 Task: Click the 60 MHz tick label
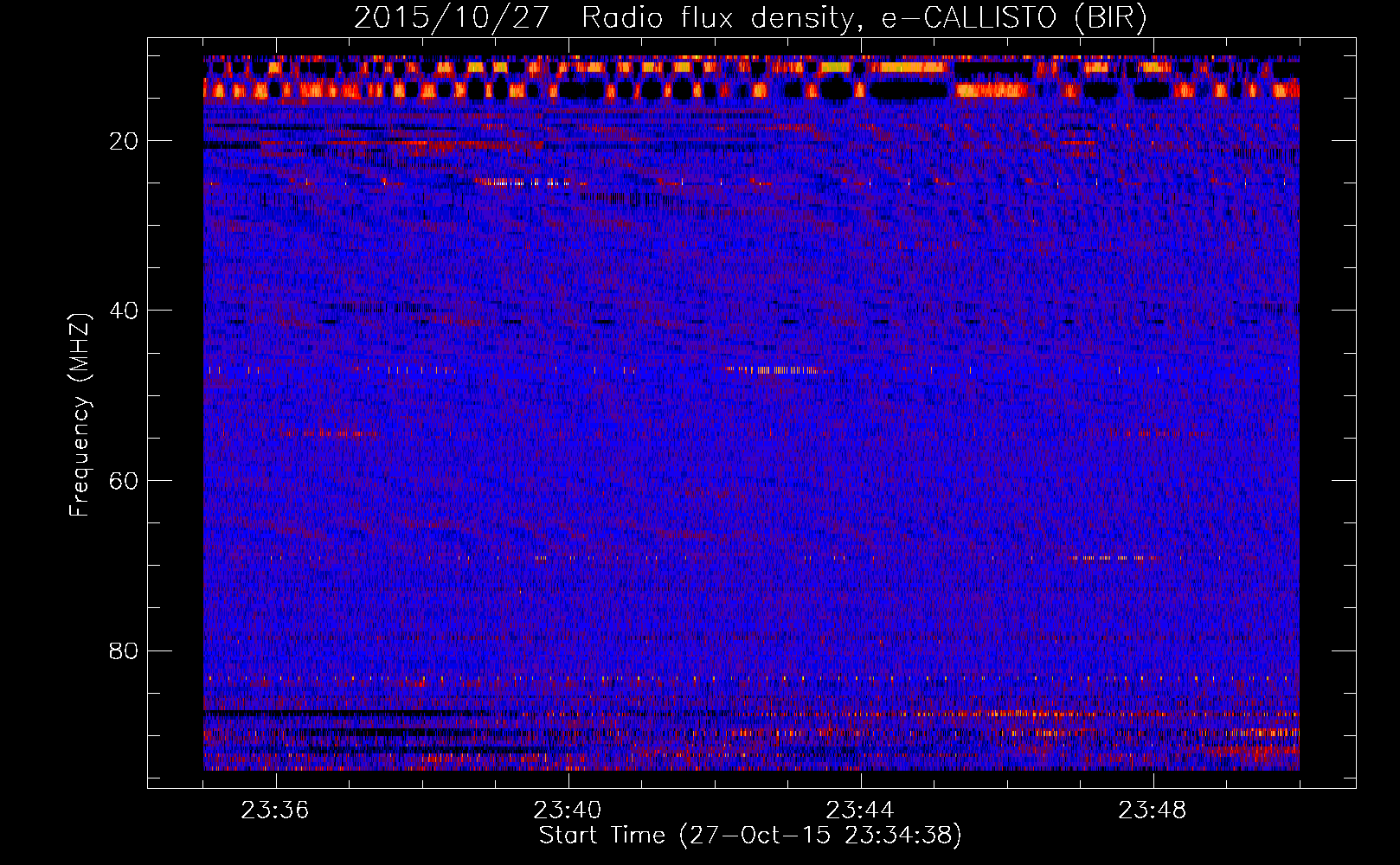point(124,480)
